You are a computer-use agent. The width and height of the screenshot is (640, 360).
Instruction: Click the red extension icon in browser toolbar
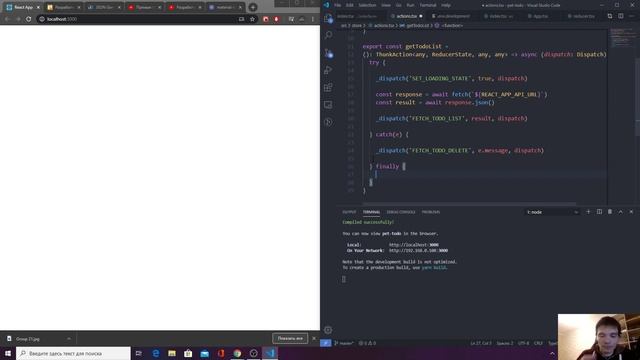coord(266,19)
